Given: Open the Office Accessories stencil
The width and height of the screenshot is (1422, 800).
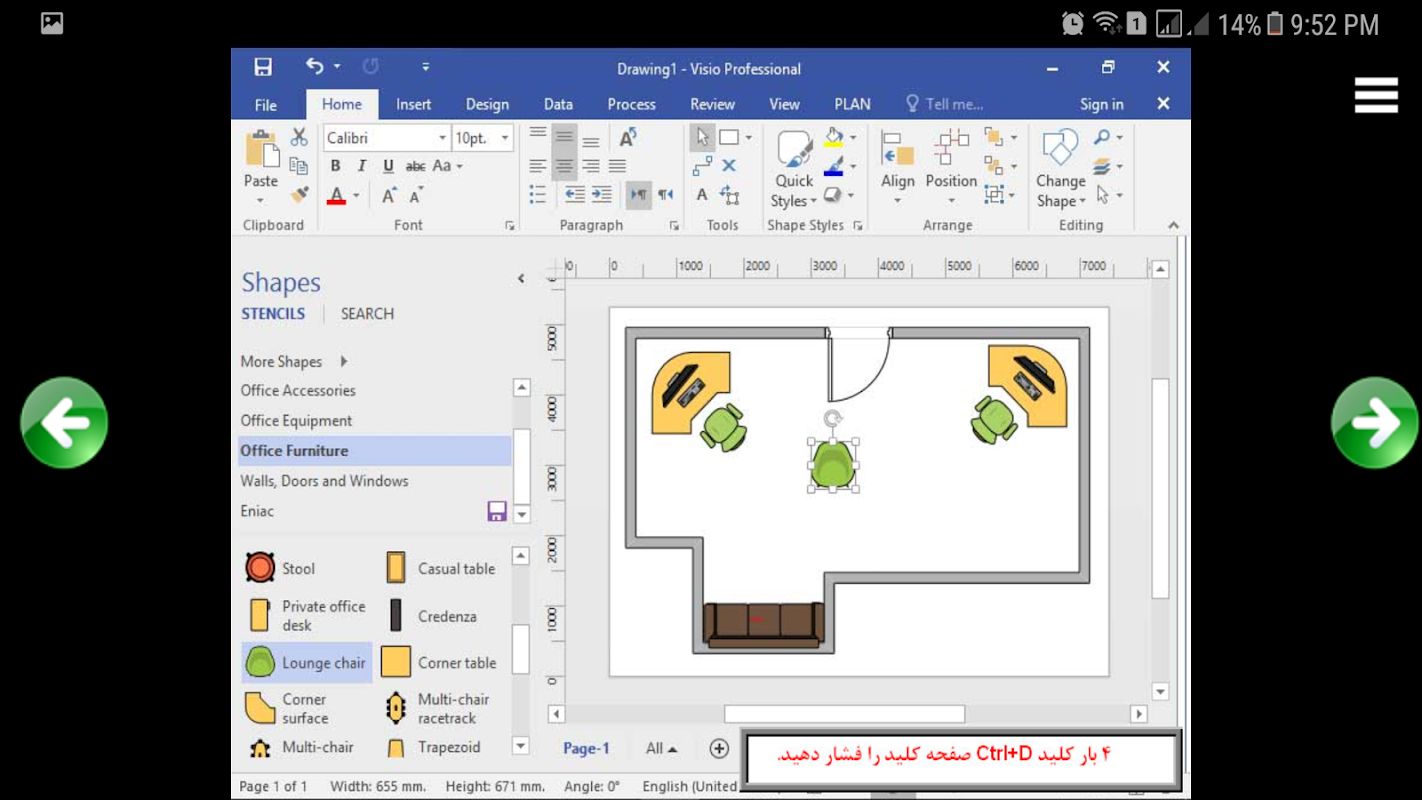Looking at the screenshot, I should [x=298, y=390].
